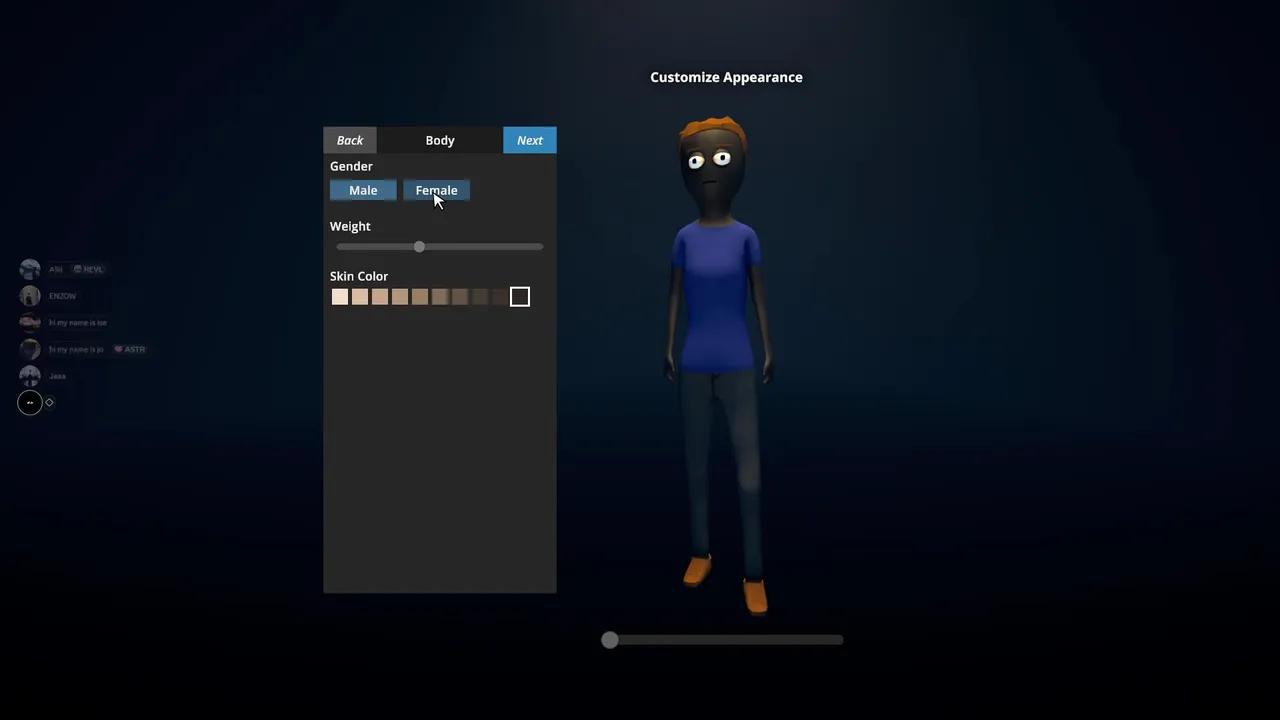Pick the ninth skin color swatch from left
Screen dimensions: 1280x720
click(x=500, y=297)
